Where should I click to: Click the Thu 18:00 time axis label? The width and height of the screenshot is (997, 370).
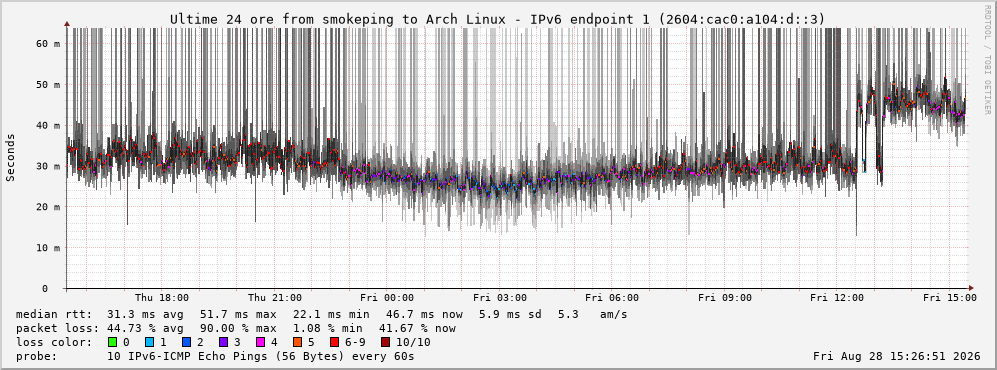point(162,298)
